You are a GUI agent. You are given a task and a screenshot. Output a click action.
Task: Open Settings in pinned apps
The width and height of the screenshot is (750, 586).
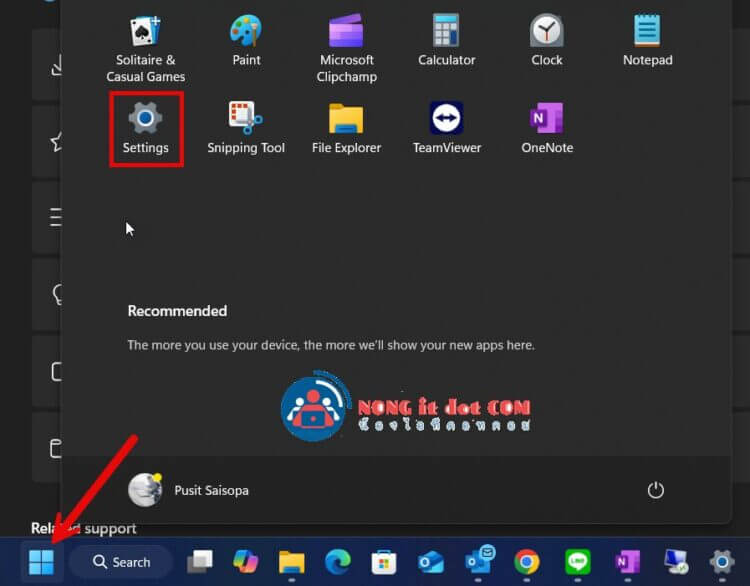pos(146,129)
